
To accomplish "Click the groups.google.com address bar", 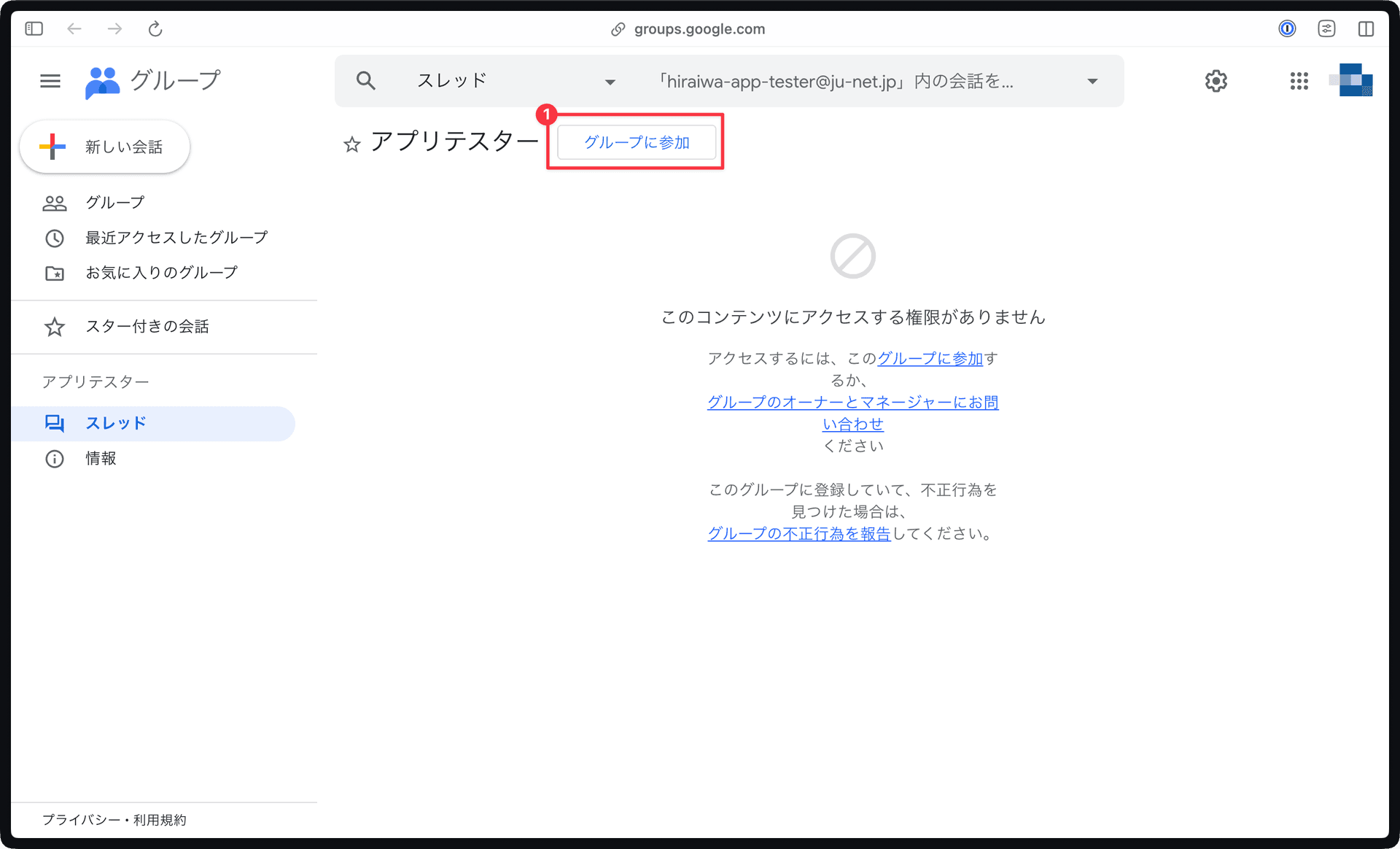I will pyautogui.click(x=699, y=28).
